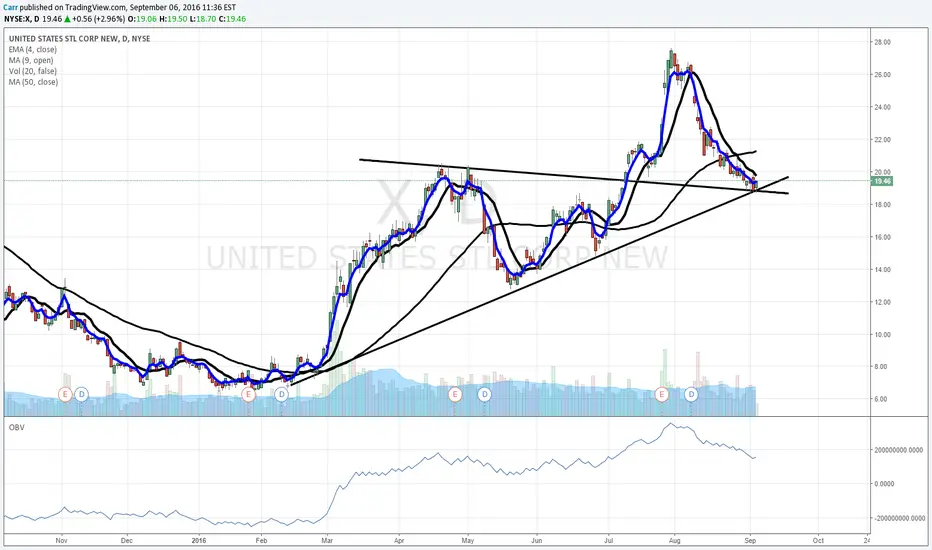Select the 10.00 price axis label
932x550 pixels.
pos(882,335)
